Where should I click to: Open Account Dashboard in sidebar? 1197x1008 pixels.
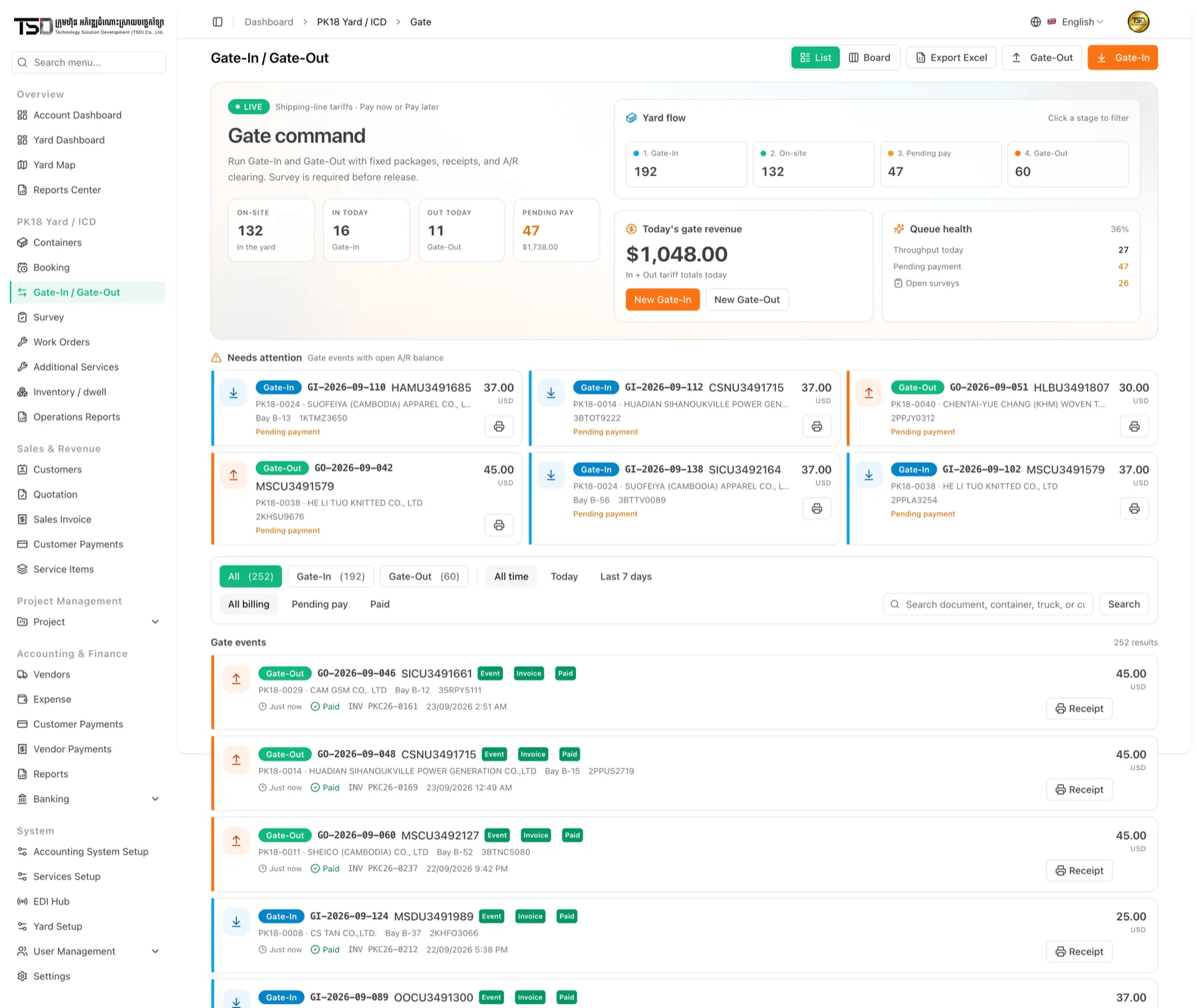(88, 115)
